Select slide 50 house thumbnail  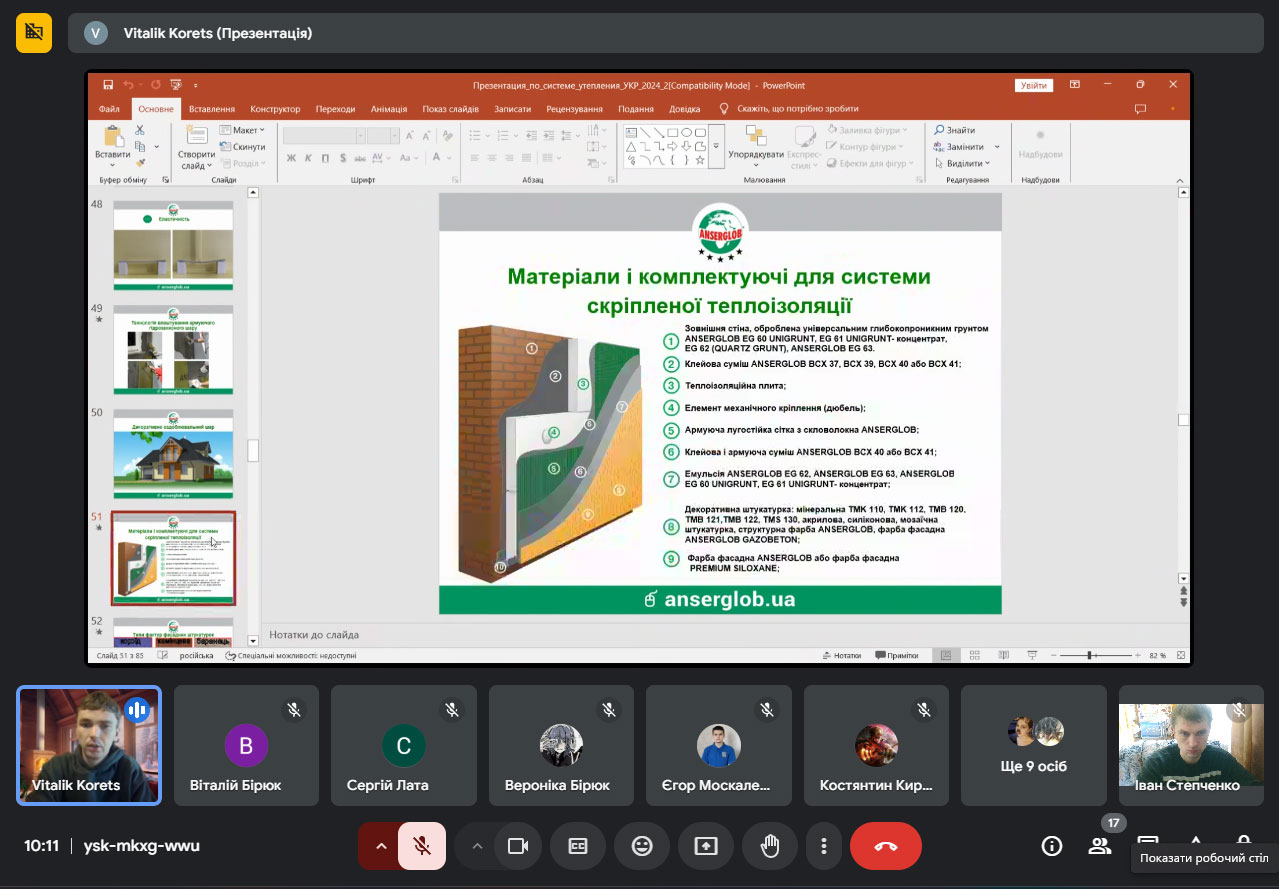tap(173, 454)
